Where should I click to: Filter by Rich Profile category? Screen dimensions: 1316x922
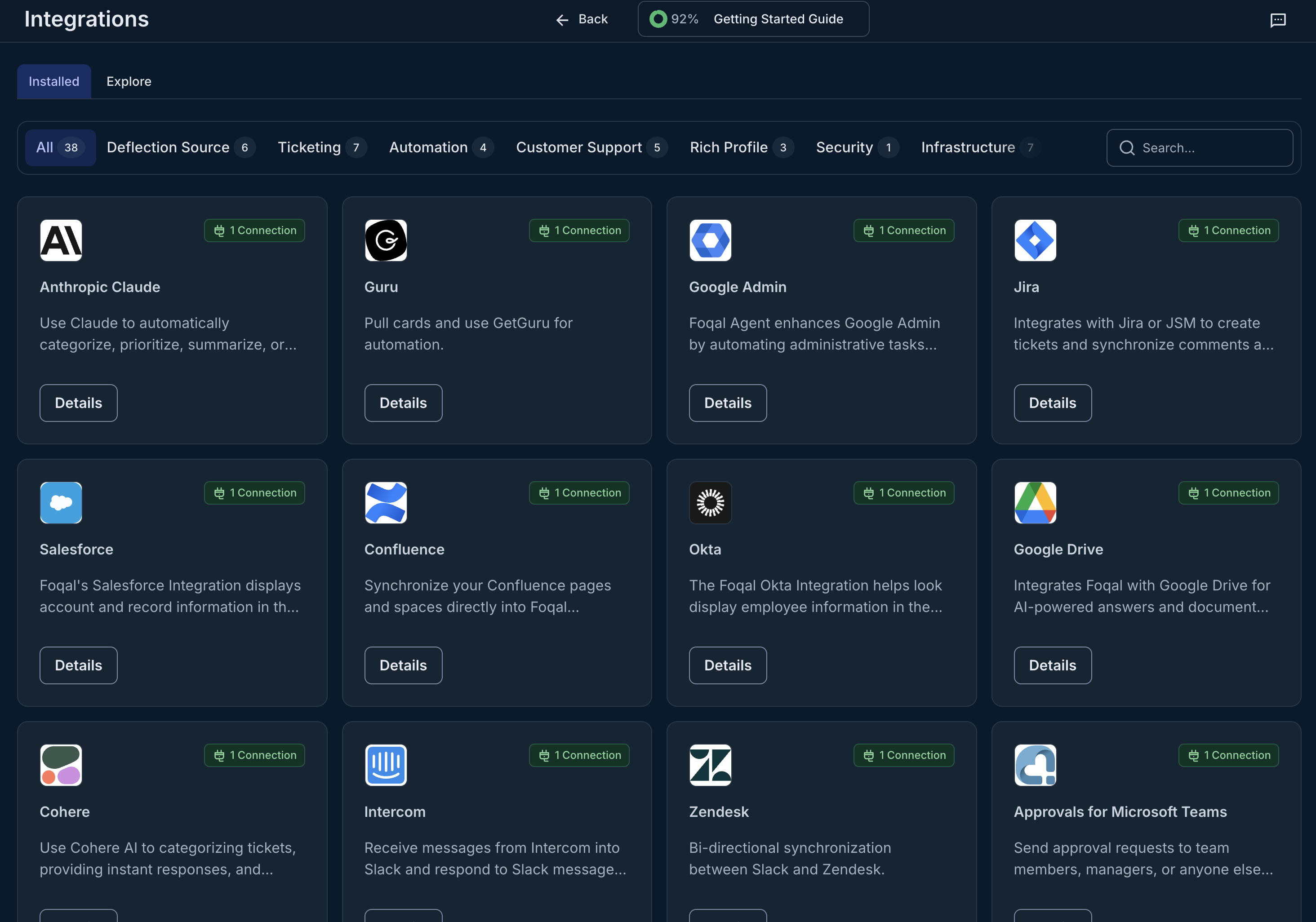742,147
